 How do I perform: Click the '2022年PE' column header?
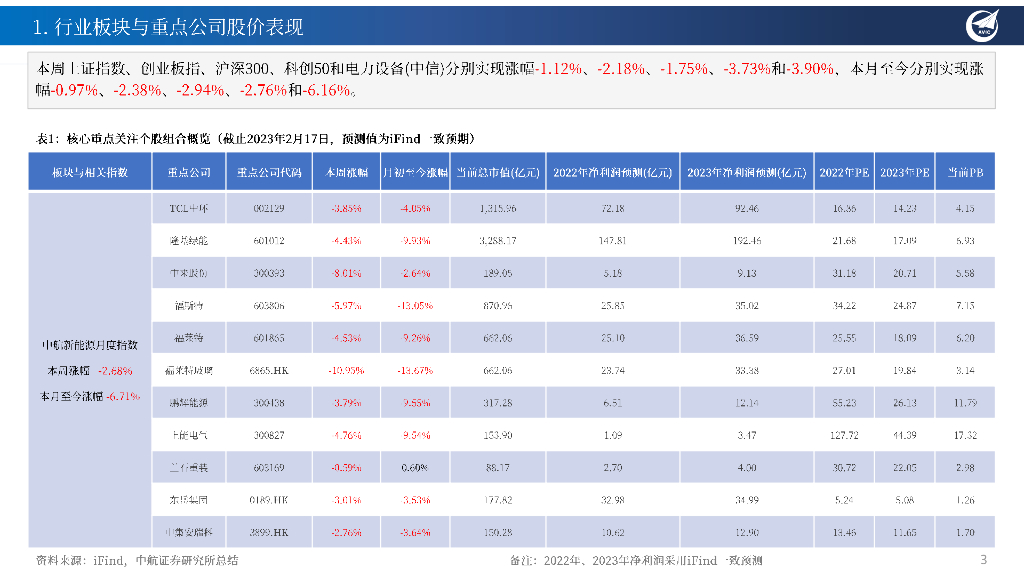click(844, 172)
